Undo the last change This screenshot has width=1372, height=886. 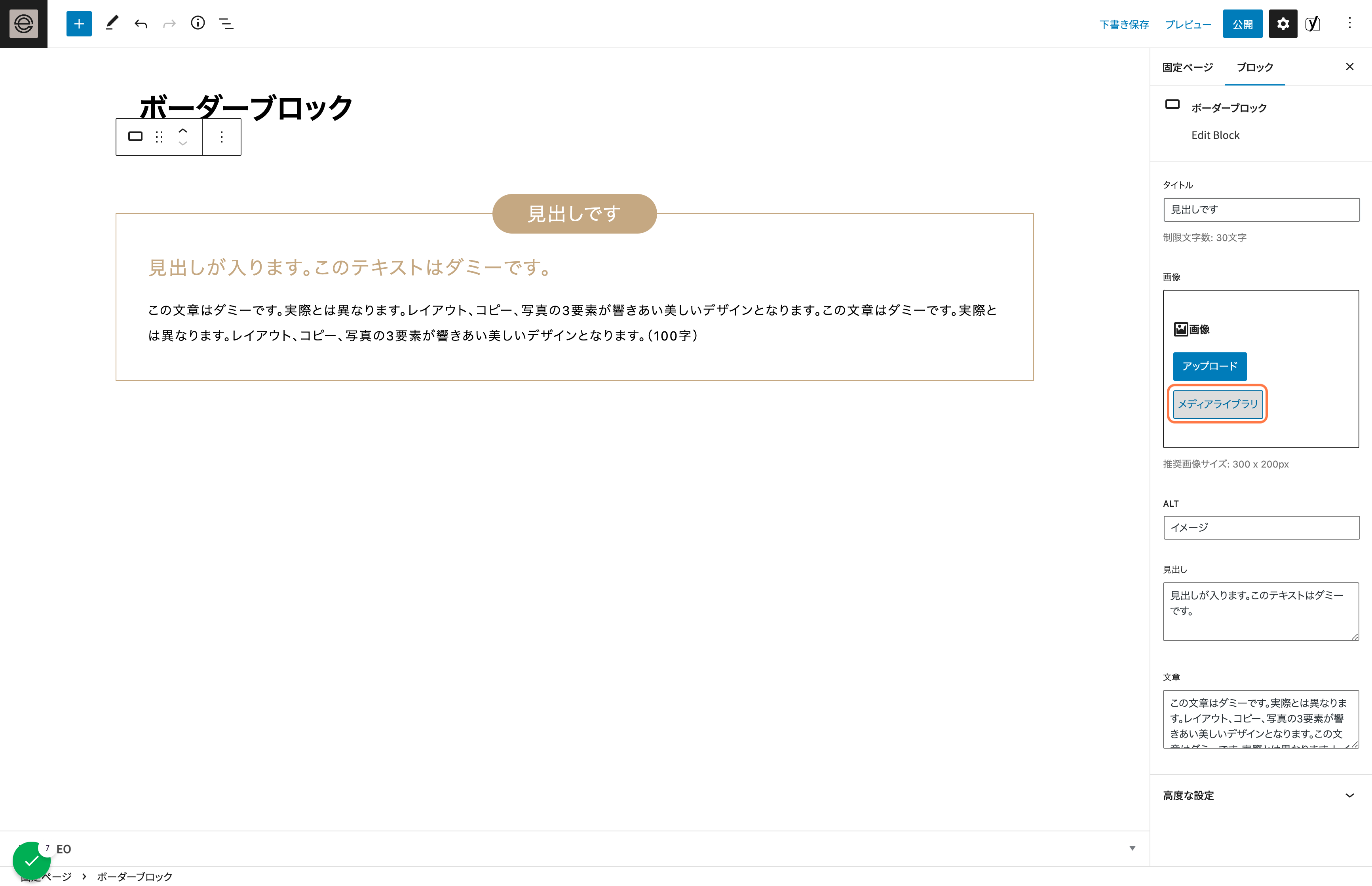(141, 24)
